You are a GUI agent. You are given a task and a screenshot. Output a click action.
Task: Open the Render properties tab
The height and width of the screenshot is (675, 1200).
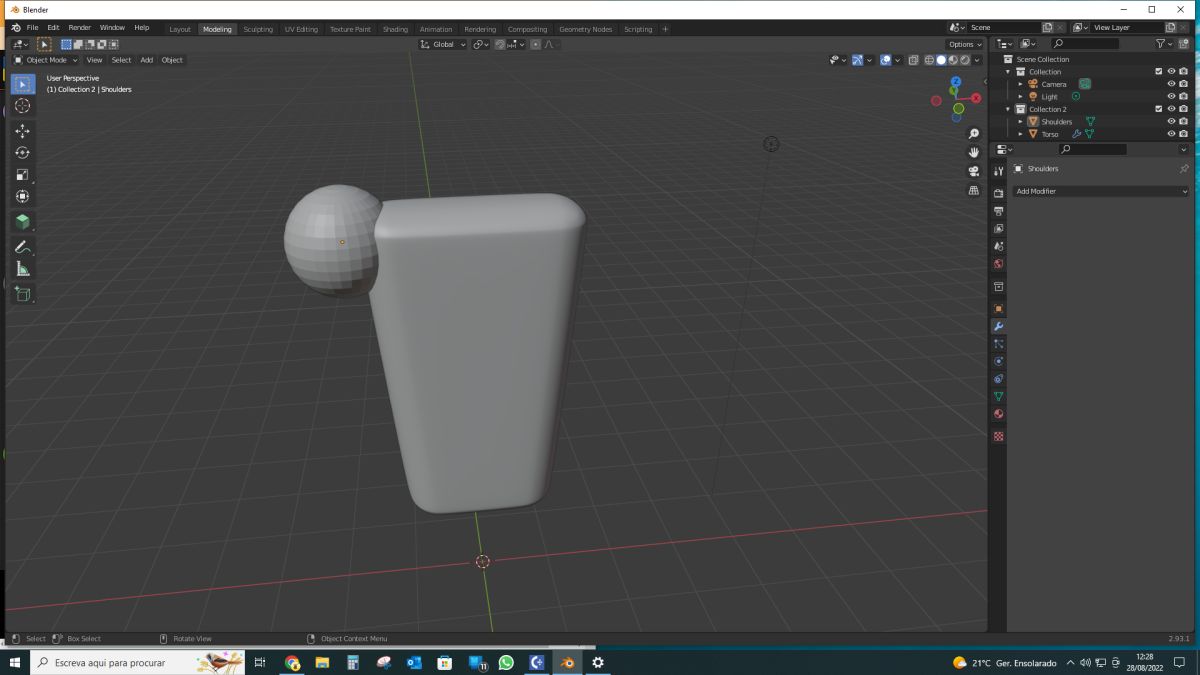point(998,193)
